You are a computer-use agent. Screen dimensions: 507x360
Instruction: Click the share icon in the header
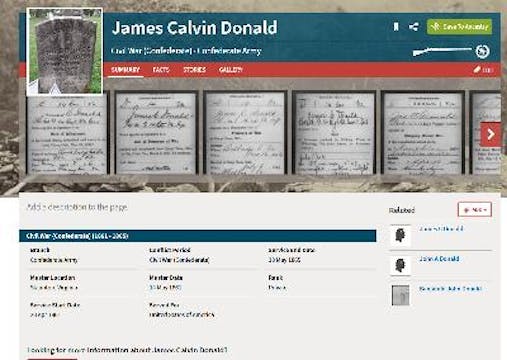click(x=414, y=27)
